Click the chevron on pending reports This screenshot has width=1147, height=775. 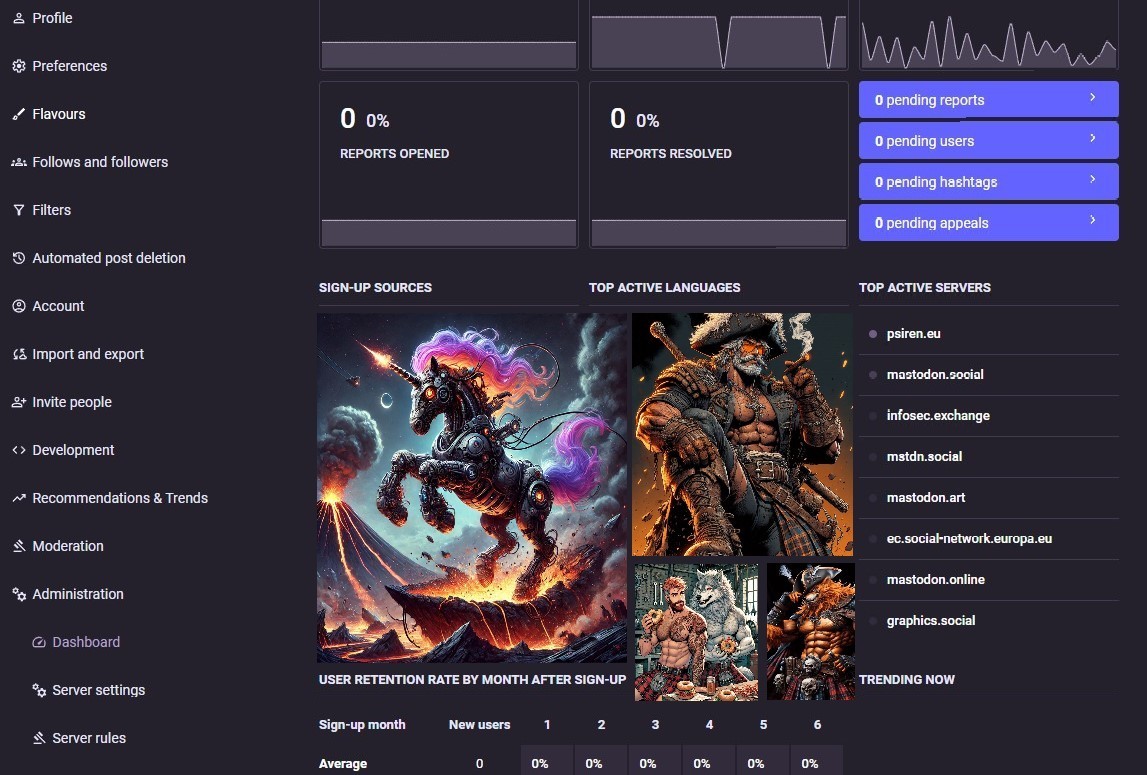click(1092, 97)
